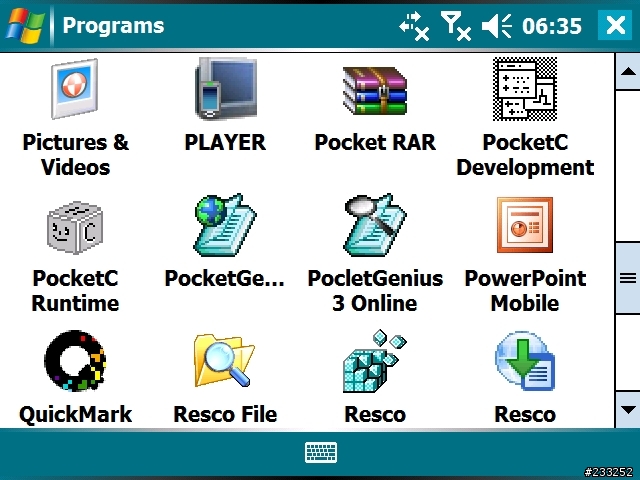Select the "Pictures & Videos" label

(76, 155)
